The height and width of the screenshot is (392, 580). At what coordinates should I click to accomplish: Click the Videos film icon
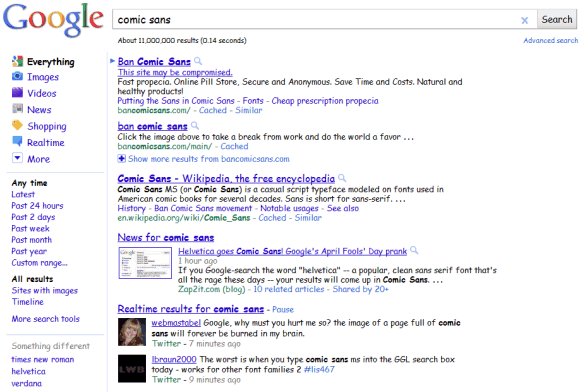[x=17, y=92]
